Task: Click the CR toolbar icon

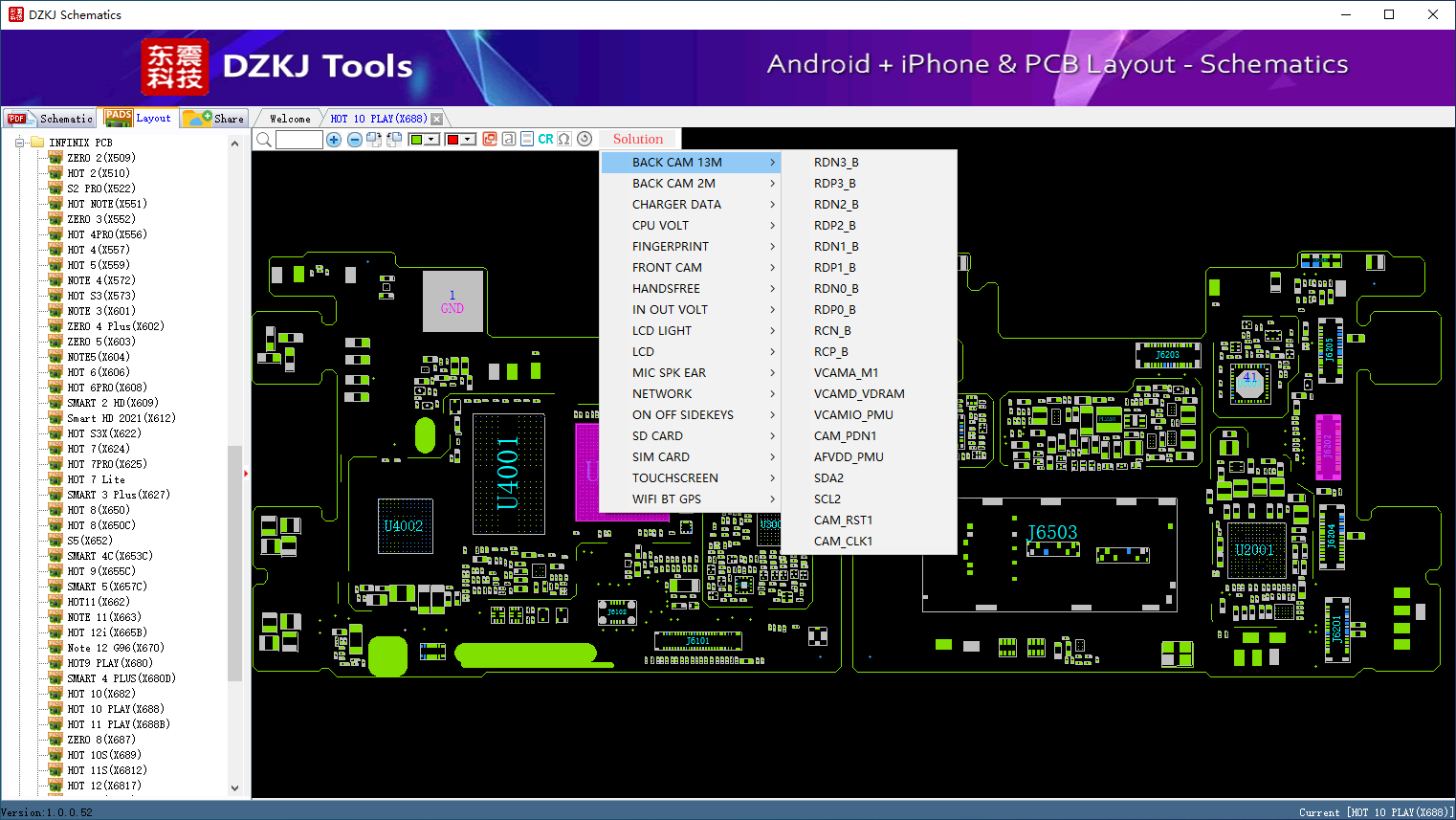Action: [545, 140]
